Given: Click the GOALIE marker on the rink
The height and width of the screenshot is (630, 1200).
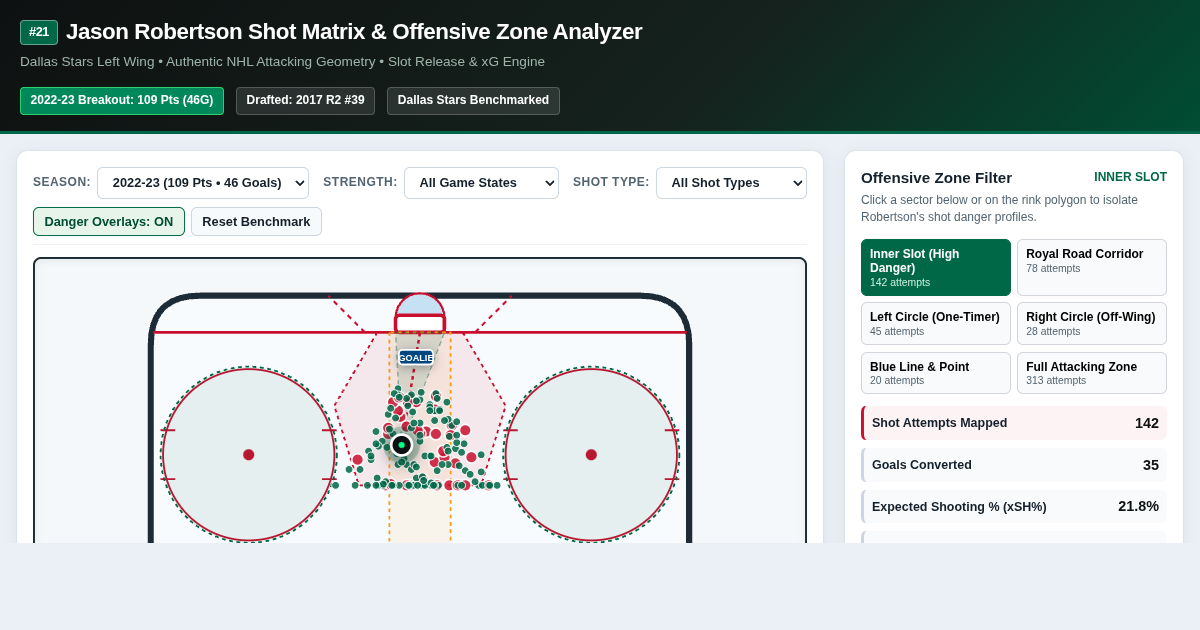Looking at the screenshot, I should [416, 357].
